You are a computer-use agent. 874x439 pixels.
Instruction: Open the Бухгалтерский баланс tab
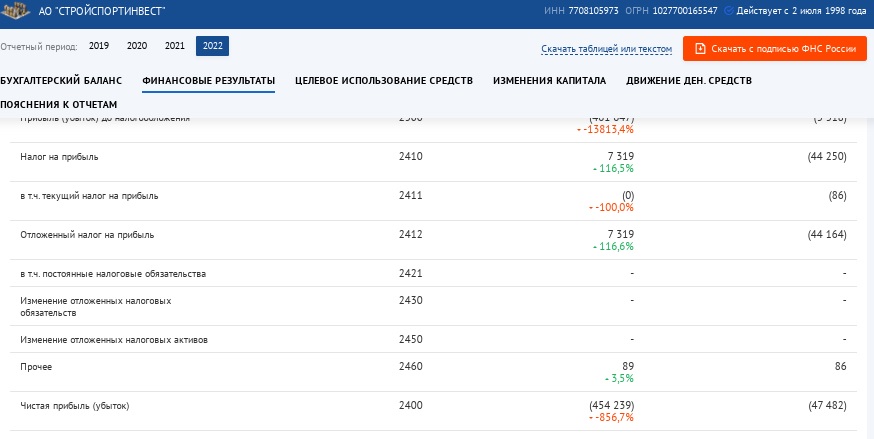(61, 80)
